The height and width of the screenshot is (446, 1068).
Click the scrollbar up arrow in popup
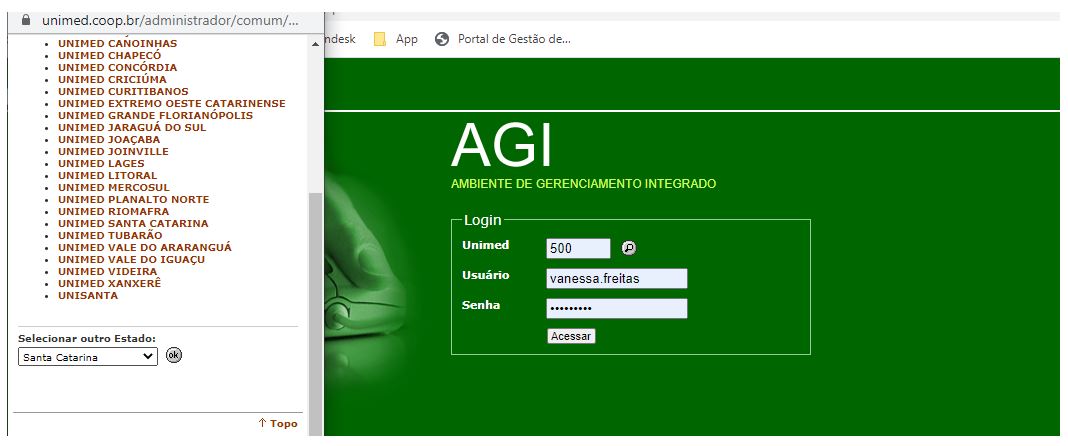[315, 44]
